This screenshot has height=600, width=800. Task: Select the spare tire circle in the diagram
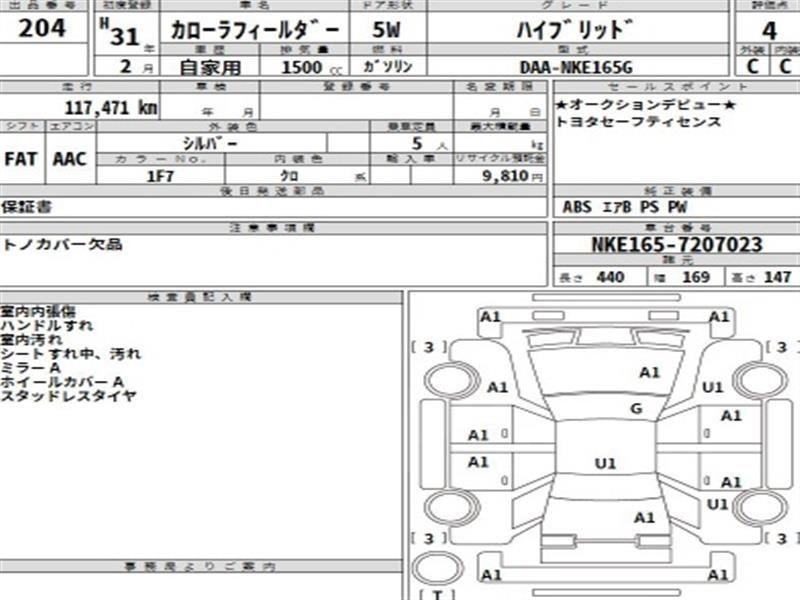[x=437, y=568]
